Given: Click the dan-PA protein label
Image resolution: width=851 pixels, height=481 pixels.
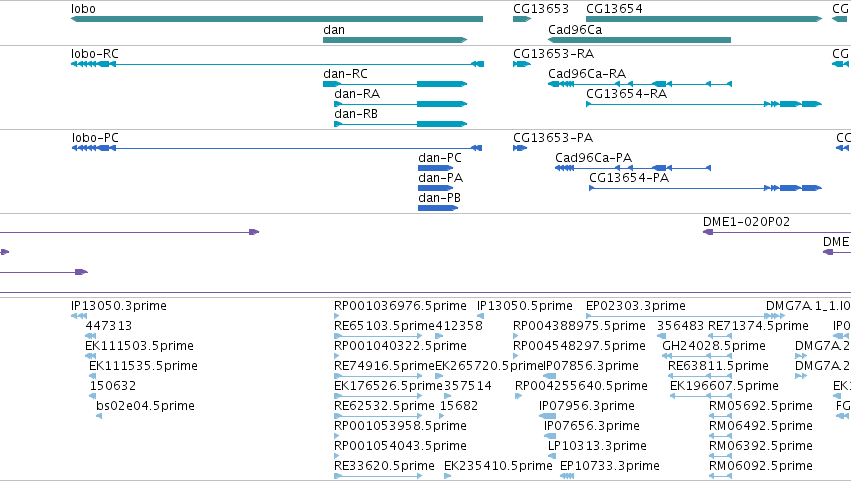Looking at the screenshot, I should point(441,178).
